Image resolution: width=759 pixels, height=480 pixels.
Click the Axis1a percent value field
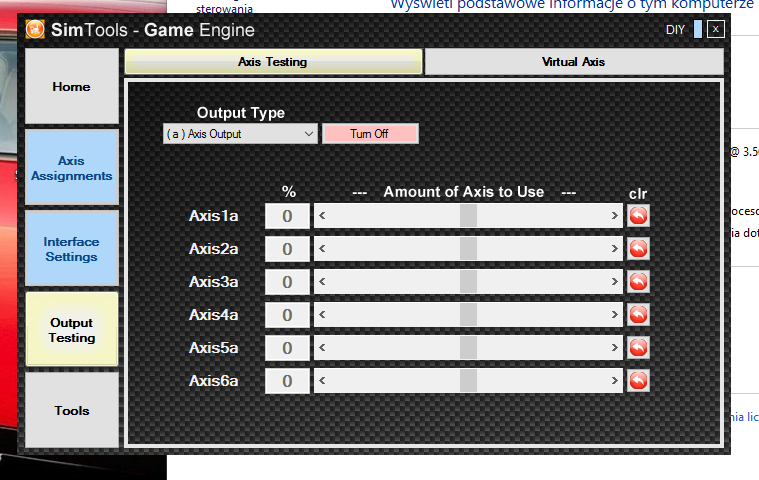(287, 216)
